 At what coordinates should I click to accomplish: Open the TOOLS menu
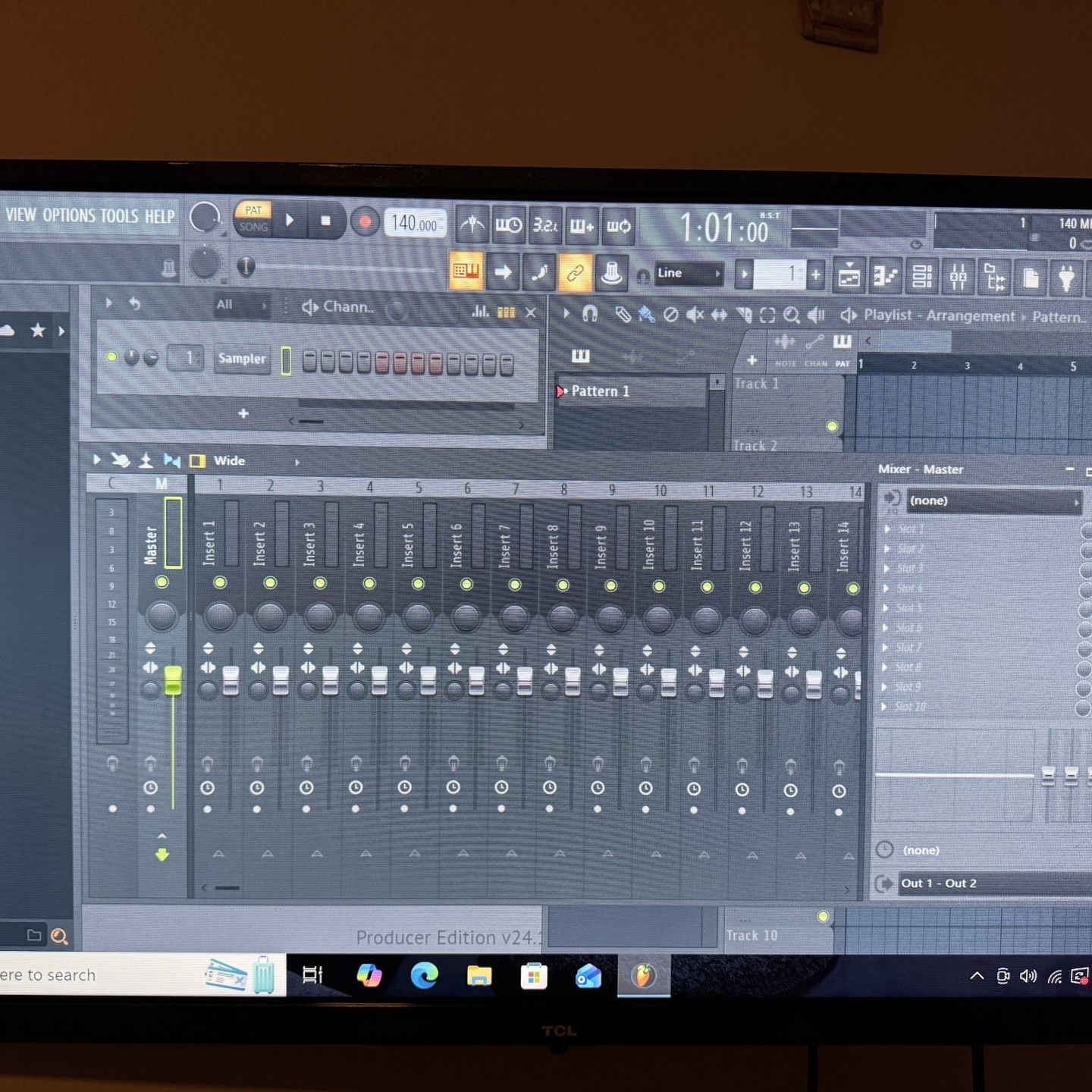[120, 216]
